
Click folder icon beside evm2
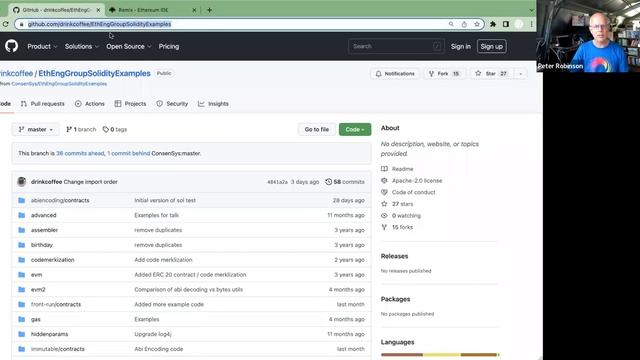(22, 289)
